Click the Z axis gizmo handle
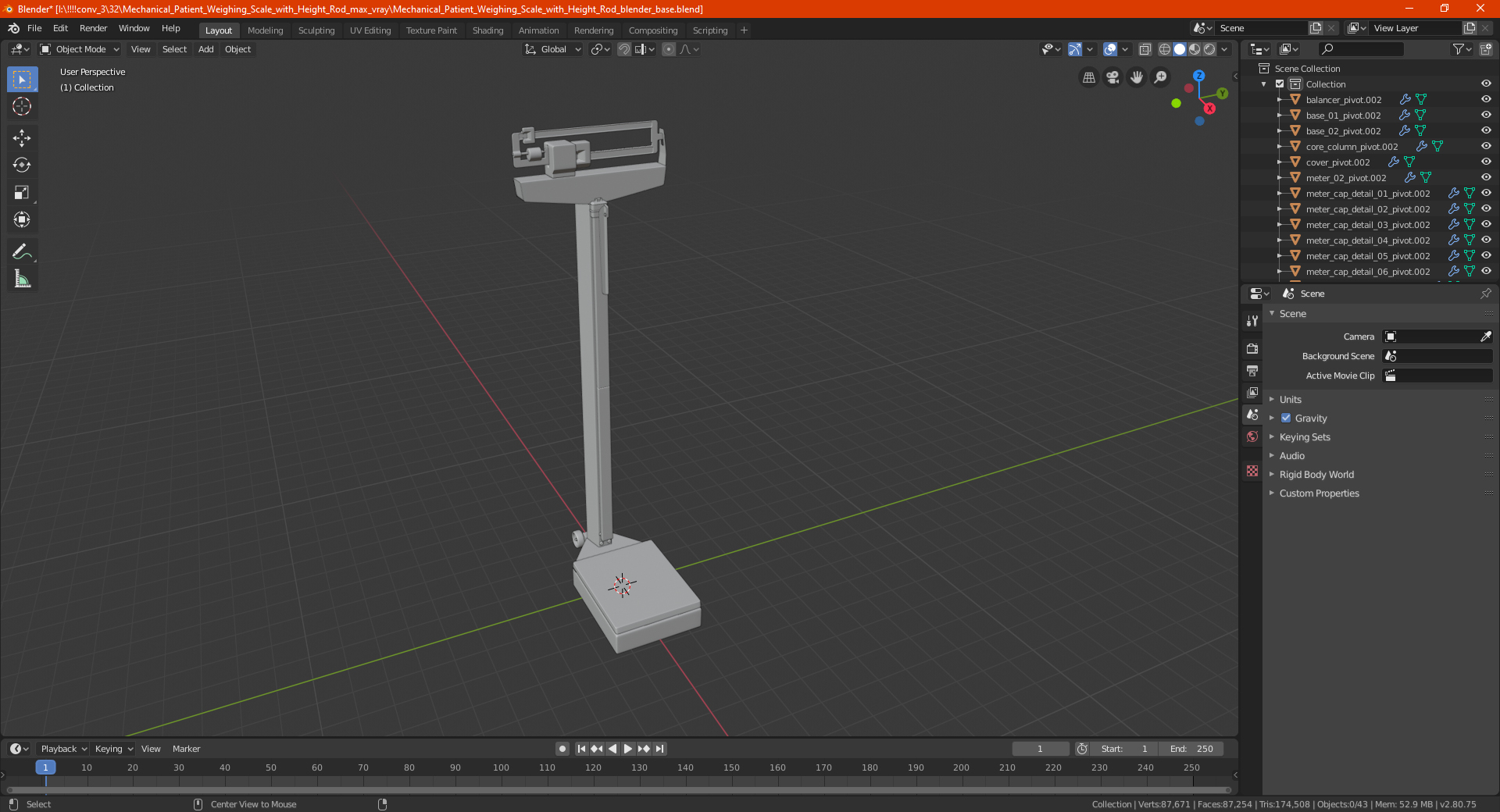 point(1198,76)
